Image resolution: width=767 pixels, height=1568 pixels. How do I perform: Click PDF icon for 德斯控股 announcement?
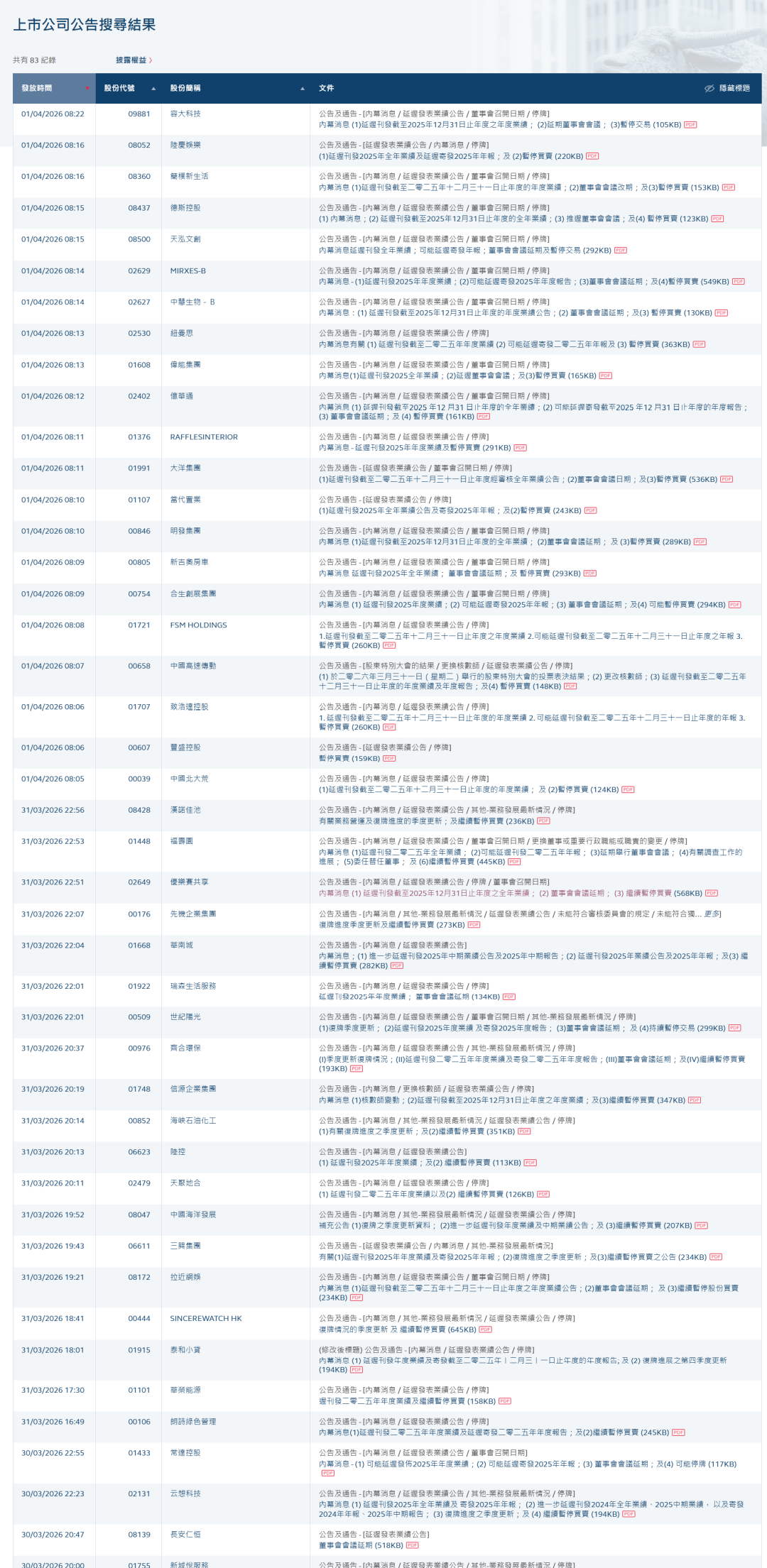tap(717, 219)
